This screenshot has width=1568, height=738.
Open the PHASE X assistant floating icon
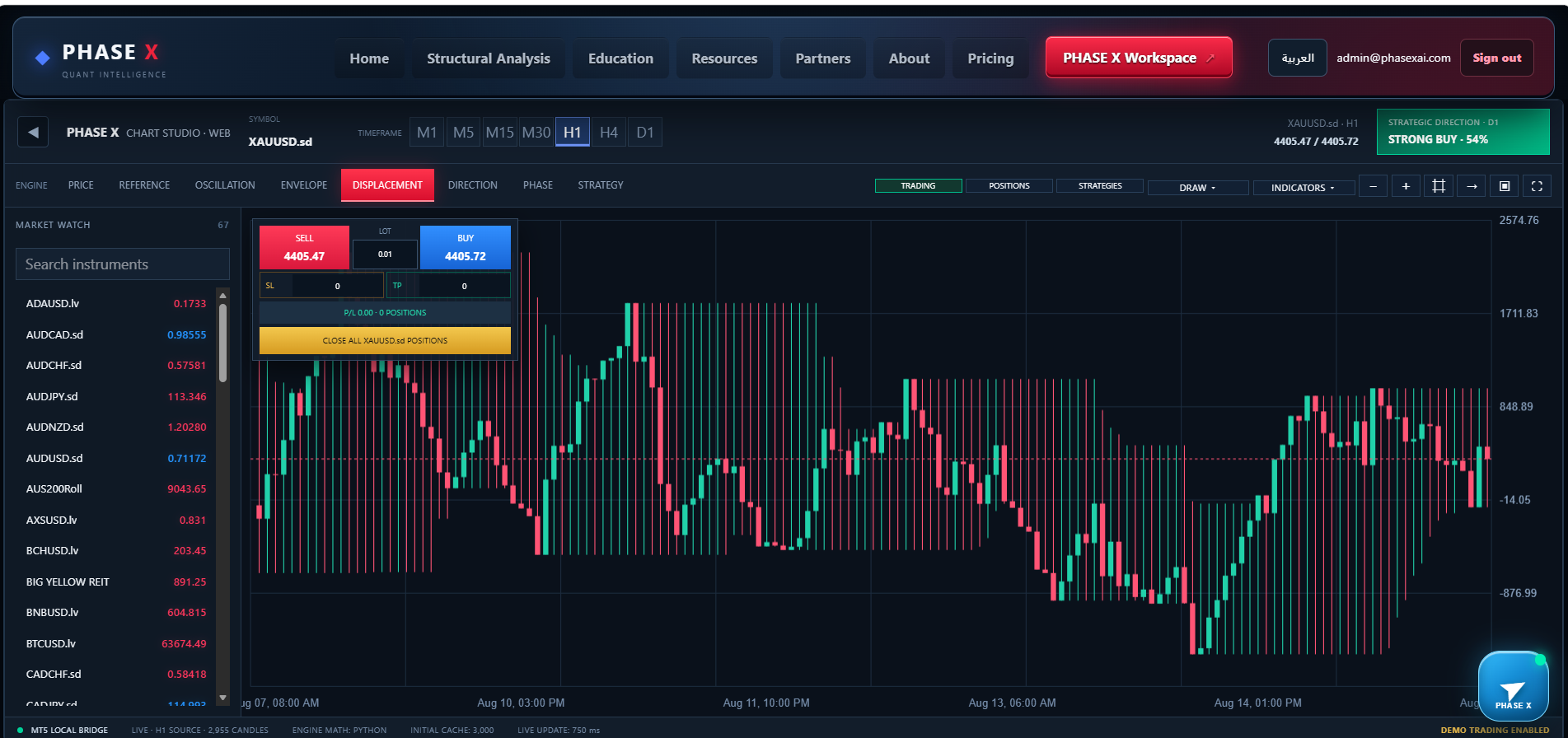(1513, 687)
